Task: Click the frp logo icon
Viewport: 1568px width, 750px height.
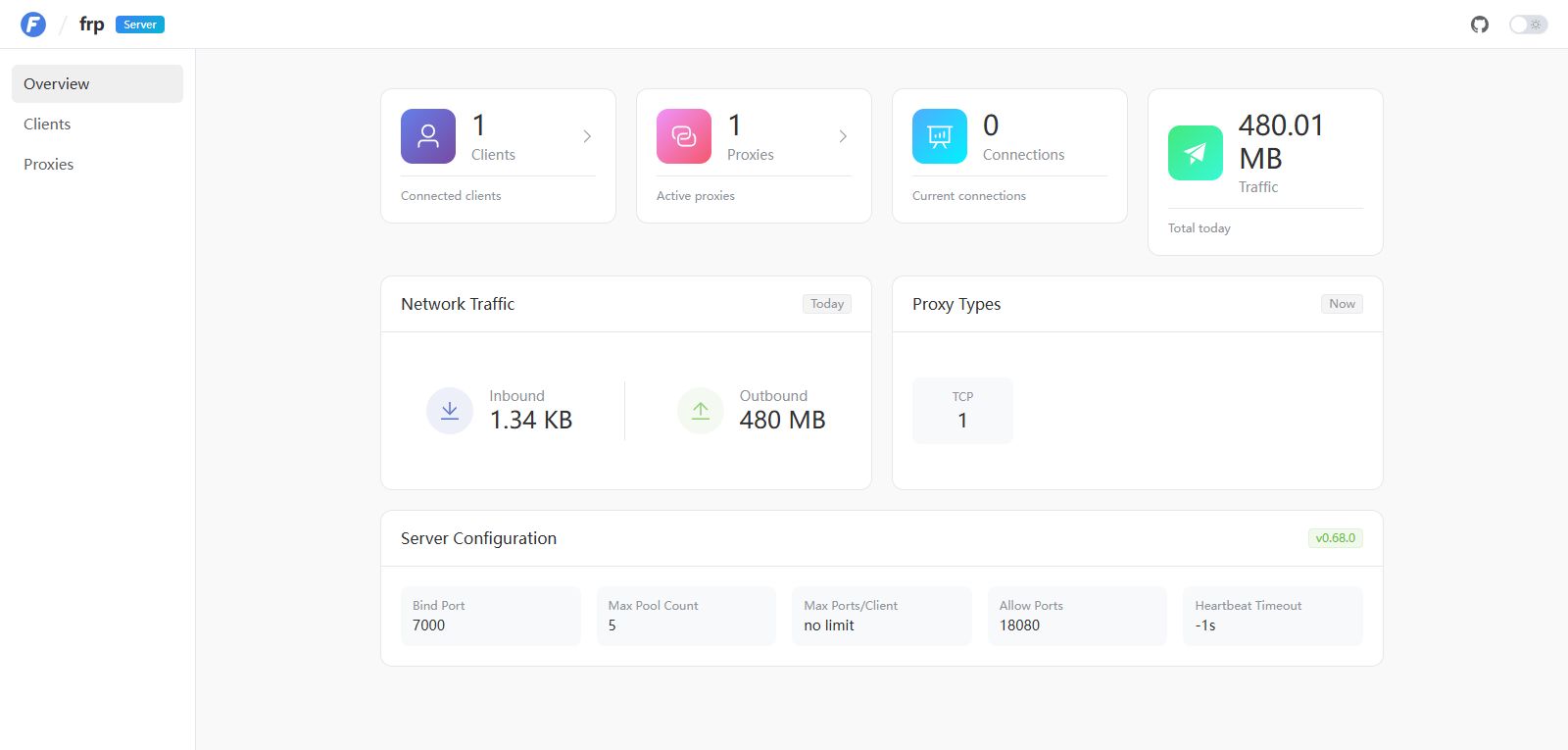Action: tap(33, 25)
